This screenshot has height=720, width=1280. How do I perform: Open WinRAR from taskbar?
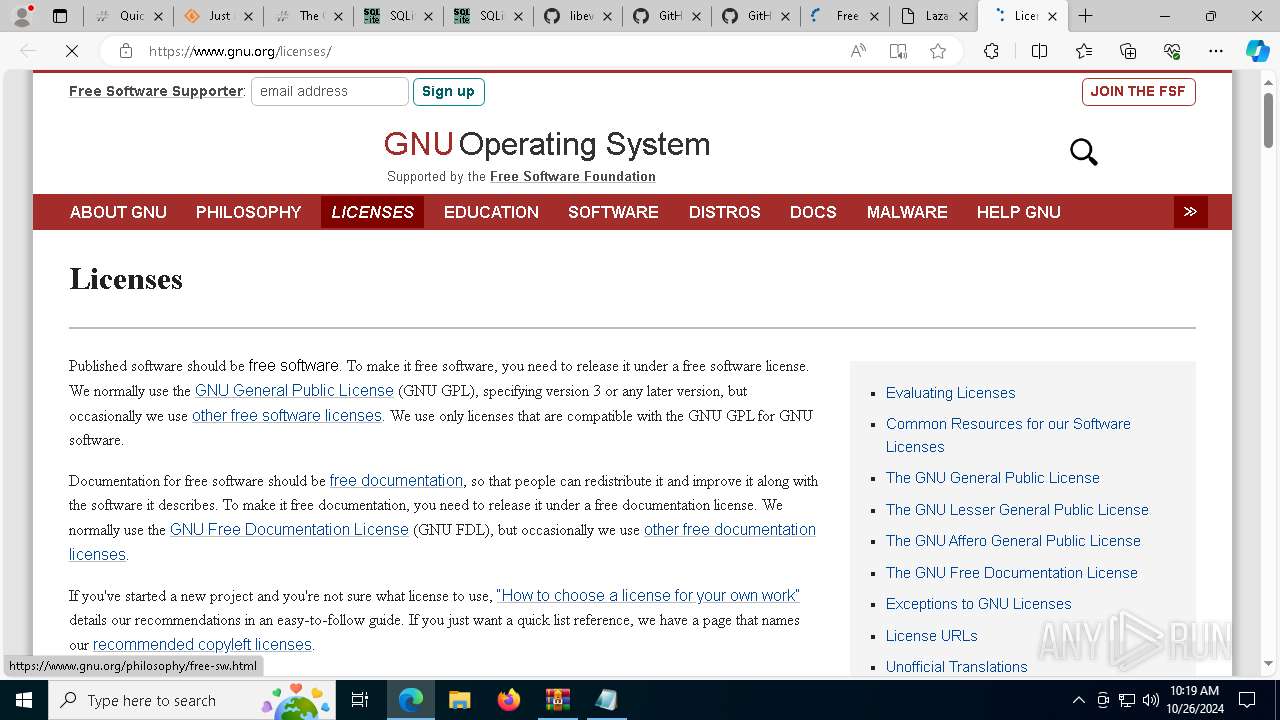click(557, 700)
